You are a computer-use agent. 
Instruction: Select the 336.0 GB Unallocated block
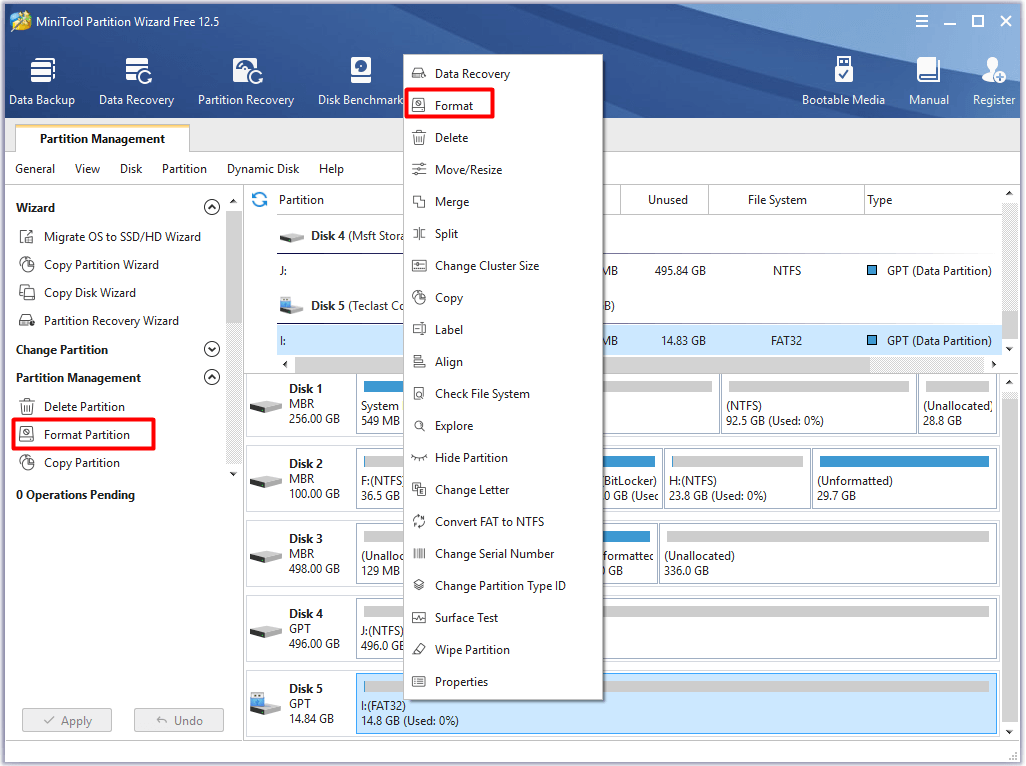pyautogui.click(x=828, y=553)
